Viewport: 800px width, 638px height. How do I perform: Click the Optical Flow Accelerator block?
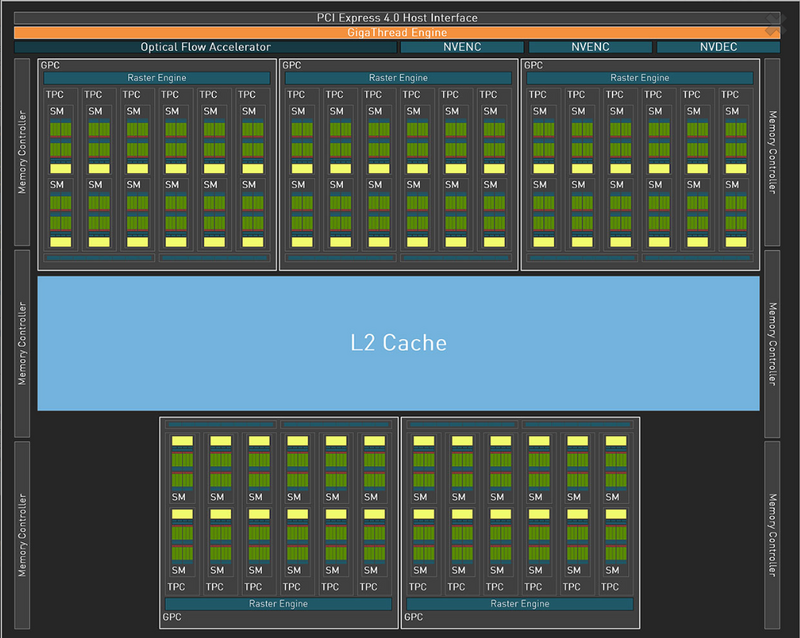[206, 47]
